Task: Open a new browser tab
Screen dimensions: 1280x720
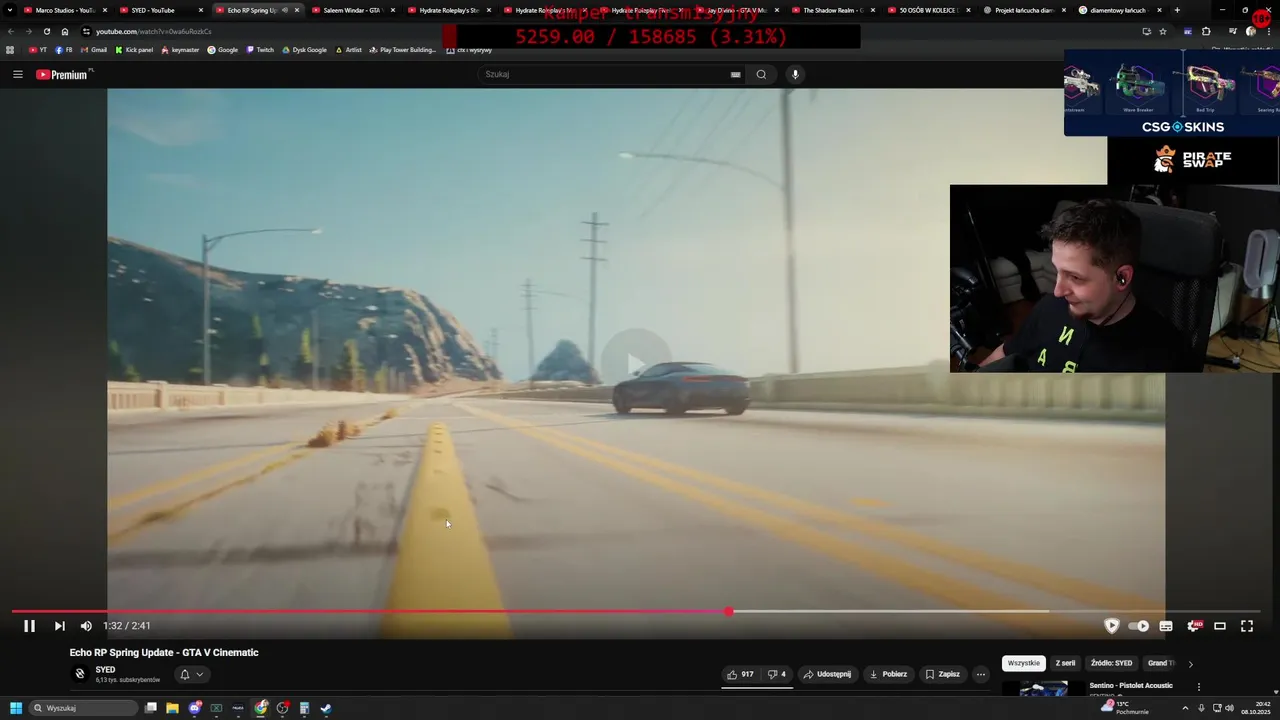Action: click(1177, 10)
